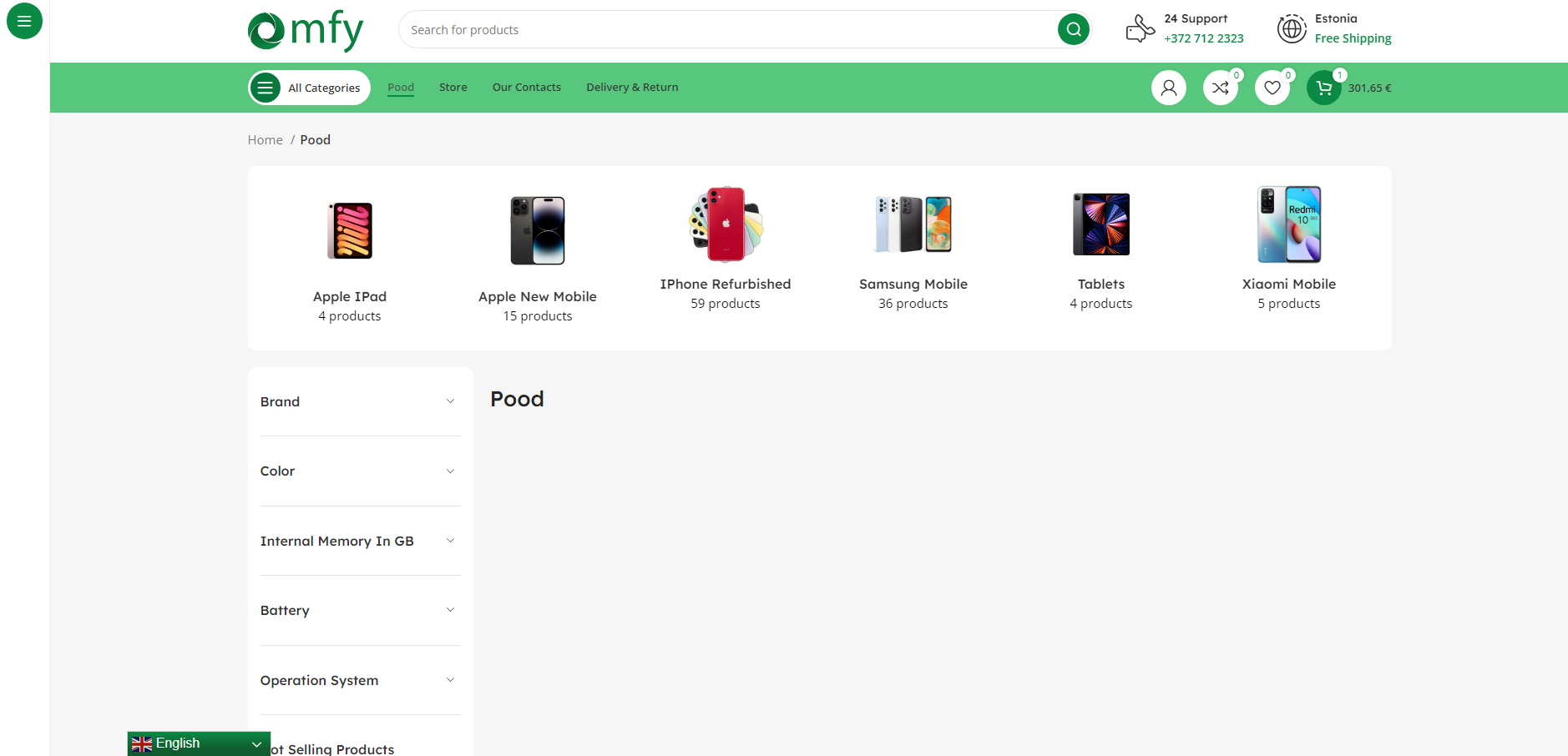Open Apple New Mobile category image
This screenshot has width=1568, height=756.
pyautogui.click(x=538, y=231)
